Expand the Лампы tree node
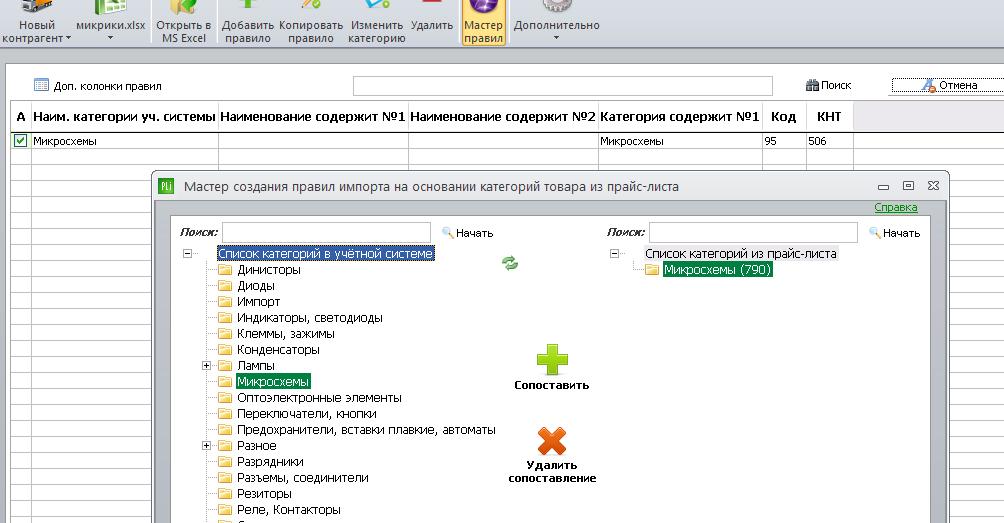This screenshot has height=523, width=1004. click(206, 366)
